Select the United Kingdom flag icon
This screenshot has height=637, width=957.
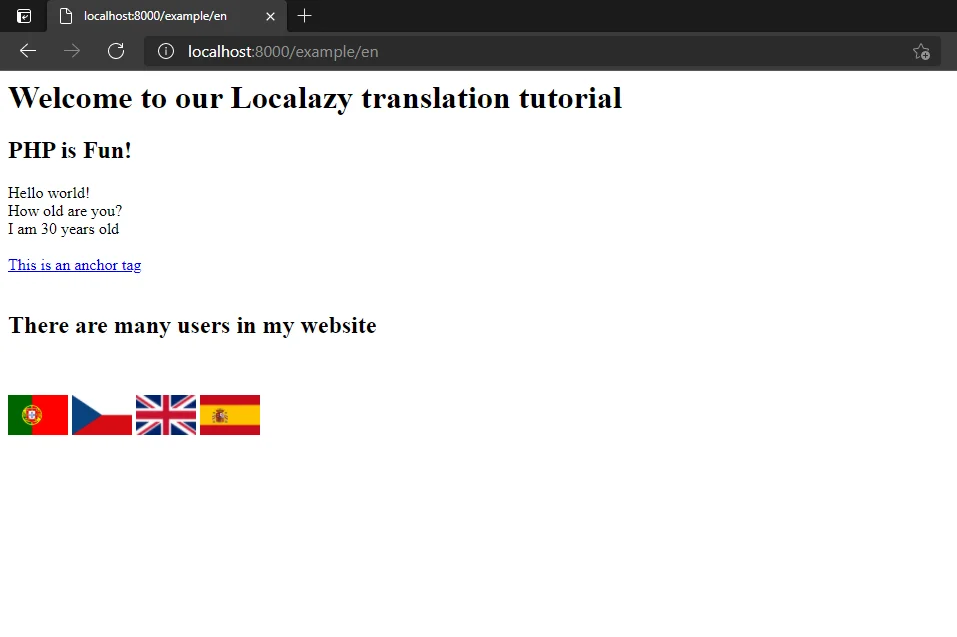point(165,414)
